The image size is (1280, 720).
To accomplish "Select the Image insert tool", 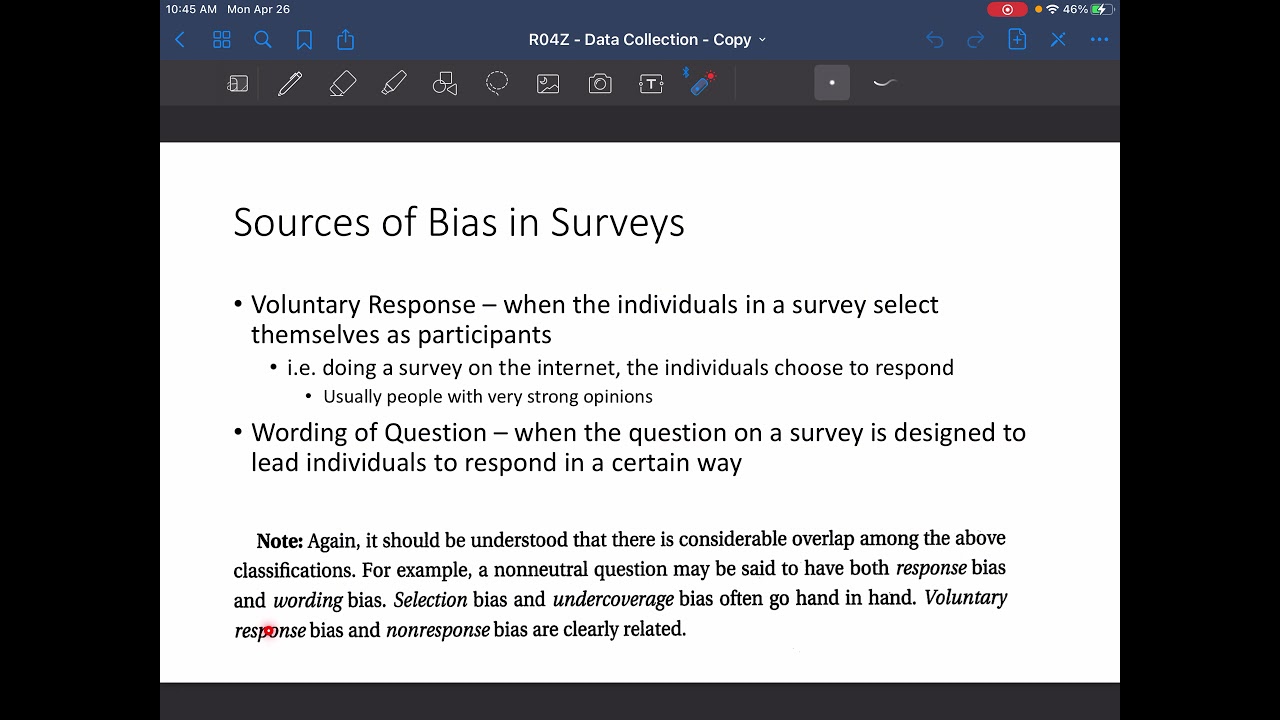I will pyautogui.click(x=548, y=84).
